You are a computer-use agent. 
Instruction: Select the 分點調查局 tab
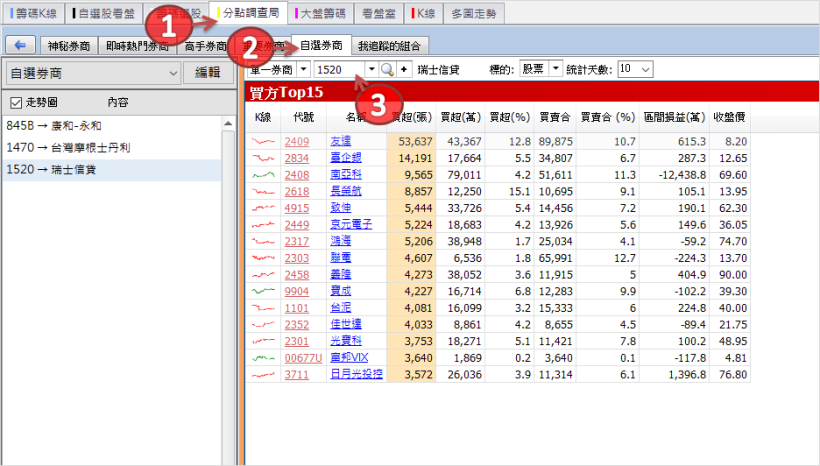(x=249, y=13)
